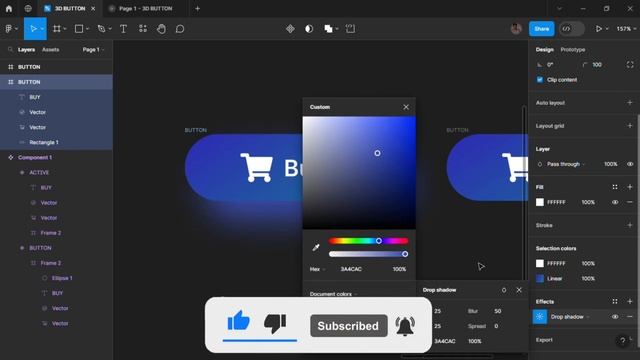The image size is (640, 360).
Task: Select the Hand tool
Action: point(161,29)
